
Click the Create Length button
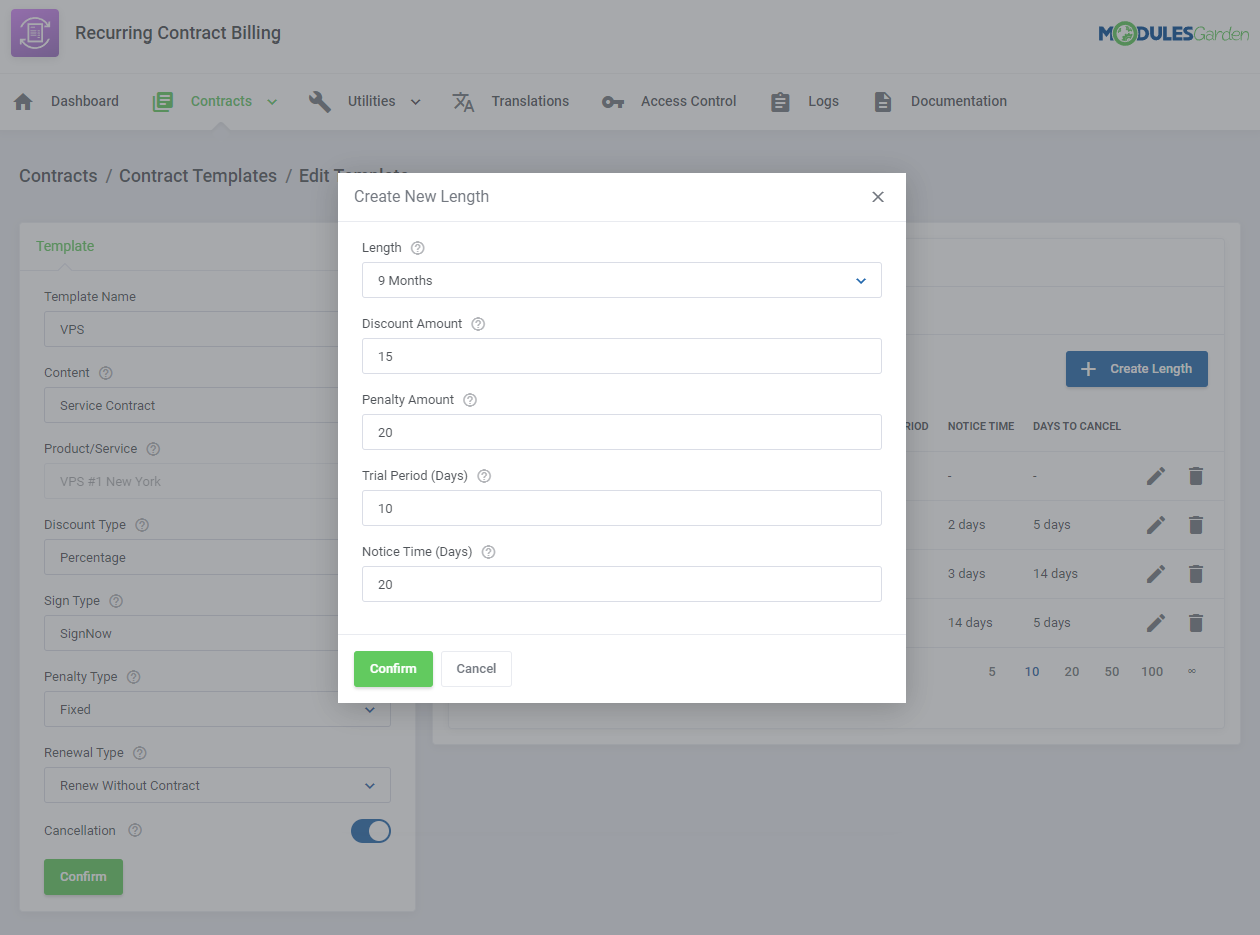[1136, 368]
